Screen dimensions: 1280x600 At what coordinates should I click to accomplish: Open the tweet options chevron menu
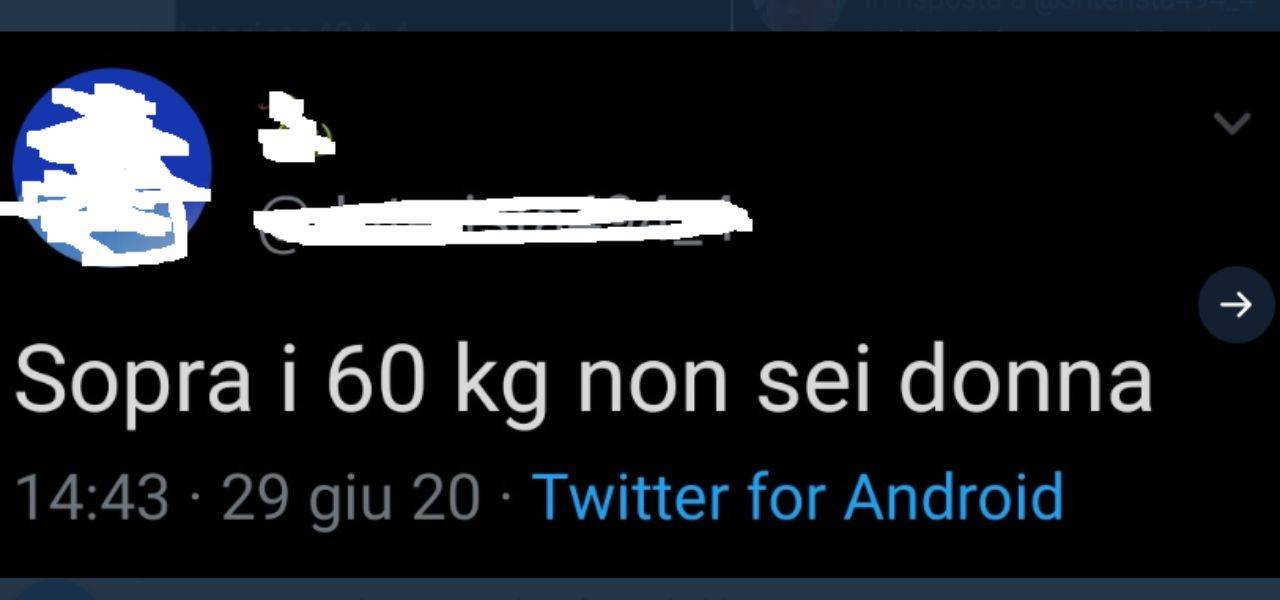(1232, 124)
